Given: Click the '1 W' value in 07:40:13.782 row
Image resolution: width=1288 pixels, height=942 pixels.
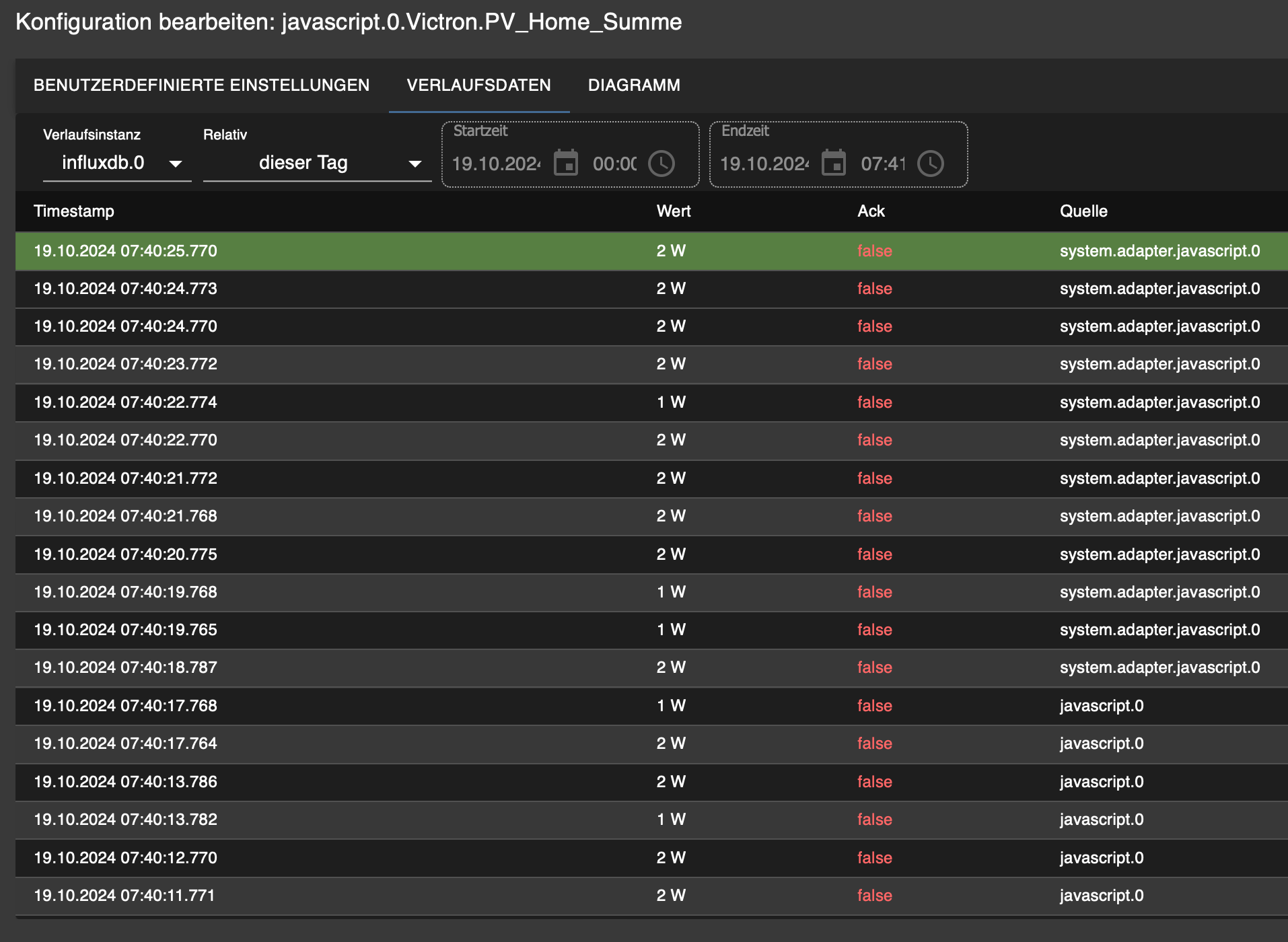Looking at the screenshot, I should point(671,820).
